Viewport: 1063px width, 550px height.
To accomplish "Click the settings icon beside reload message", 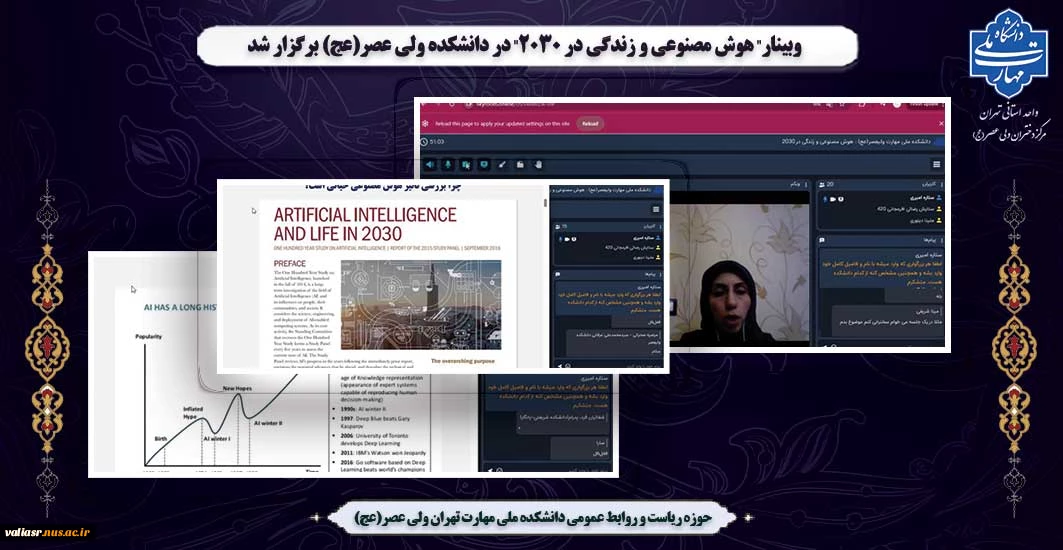I will pos(425,123).
